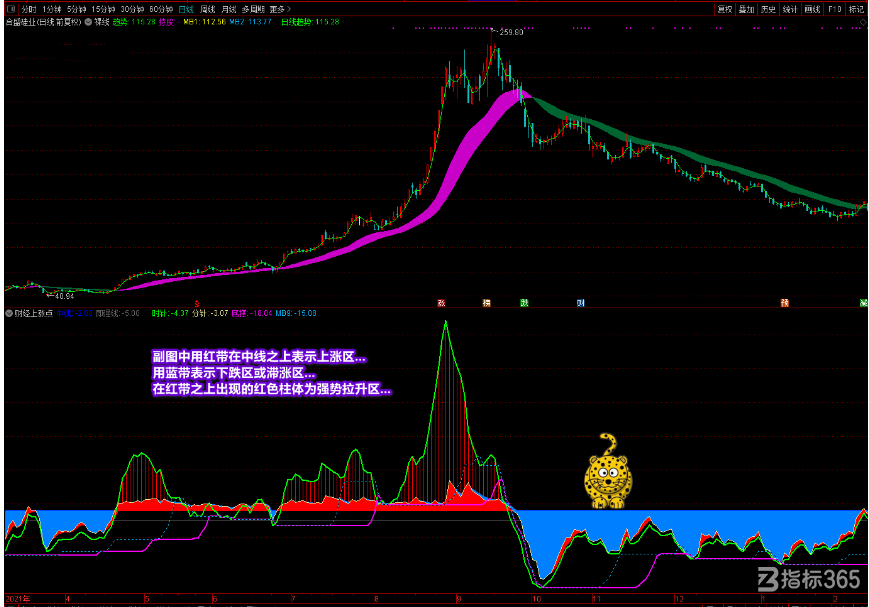The height and width of the screenshot is (607, 869).
Task: Click the 历史 history button
Action: 768,9
